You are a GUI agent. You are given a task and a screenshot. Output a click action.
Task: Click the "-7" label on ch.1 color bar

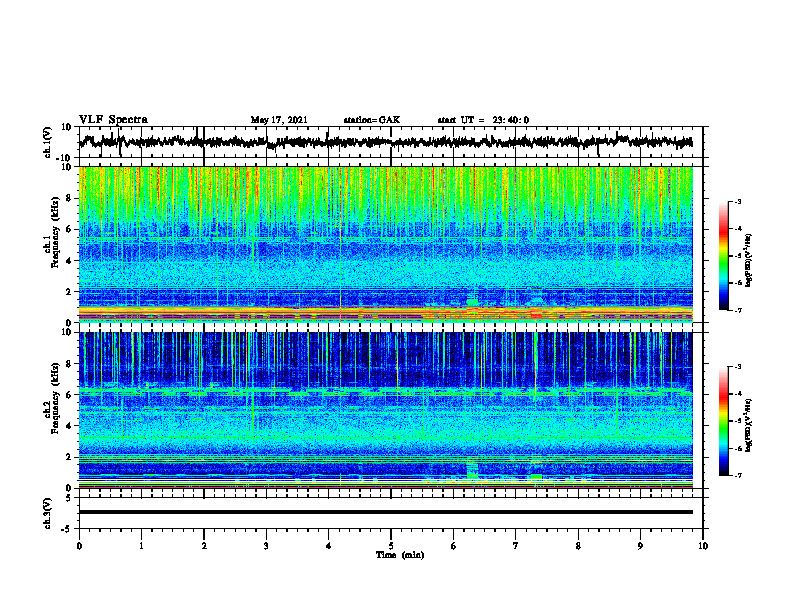[737, 310]
